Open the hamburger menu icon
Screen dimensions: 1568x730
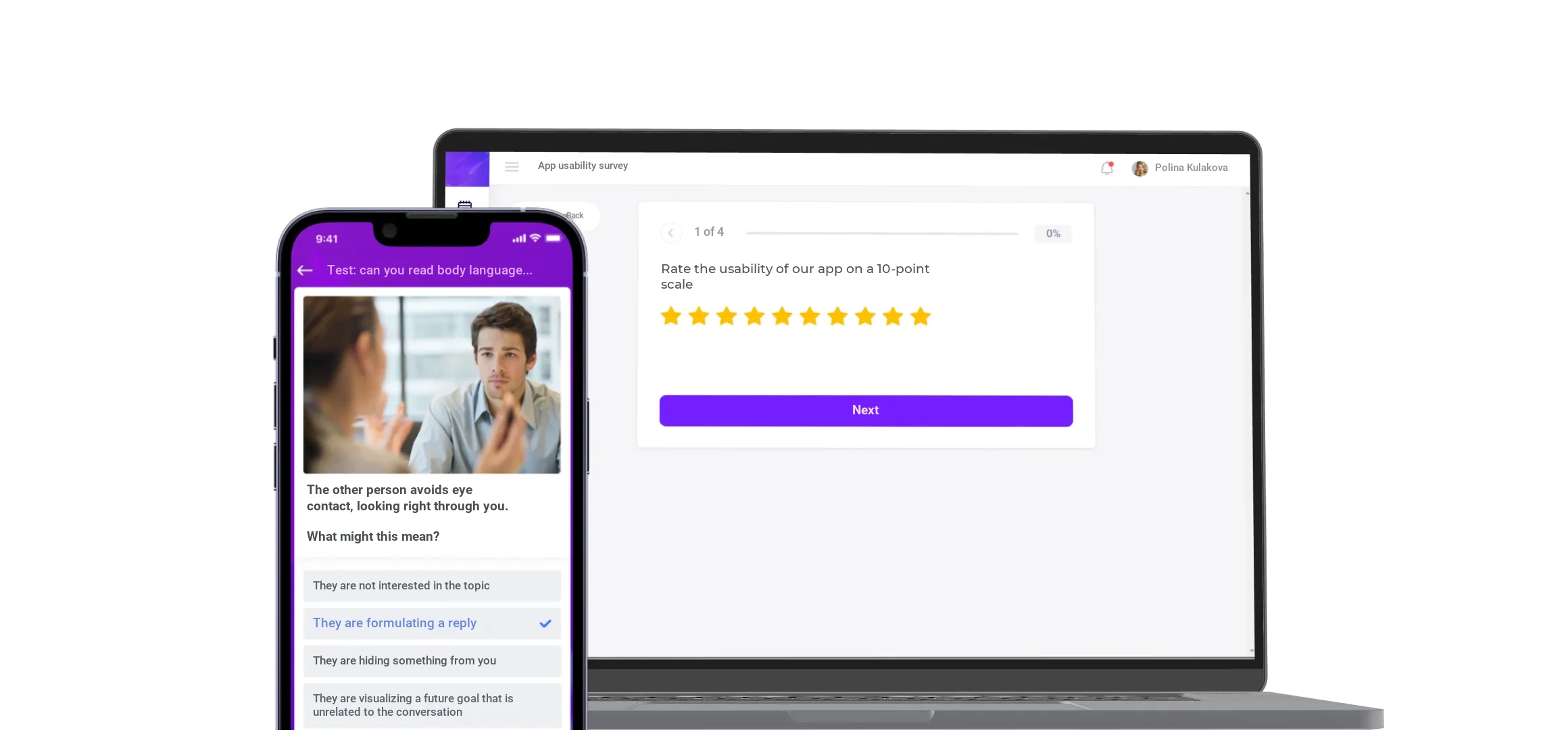(512, 166)
